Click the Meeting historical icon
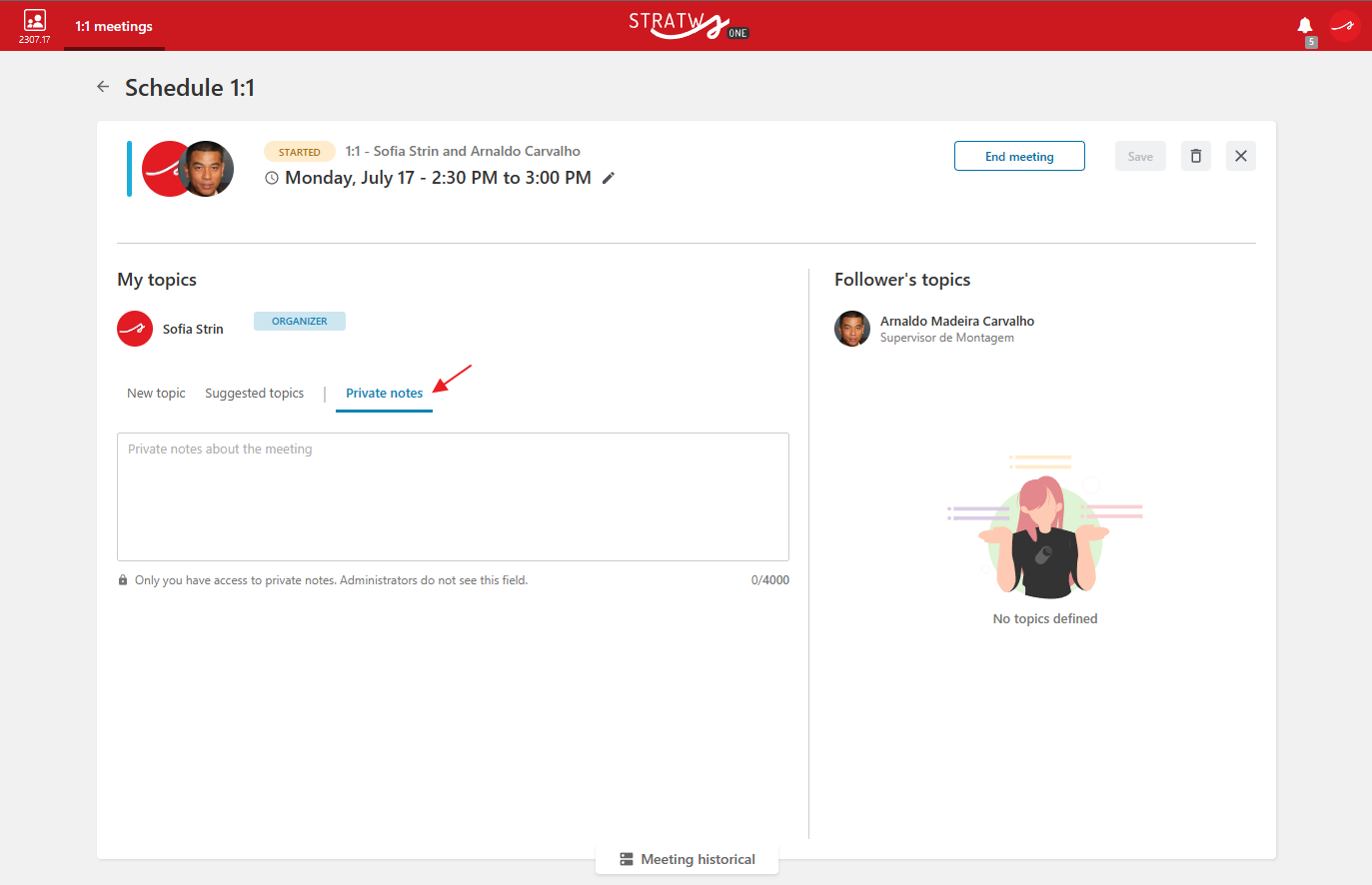 tap(627, 859)
